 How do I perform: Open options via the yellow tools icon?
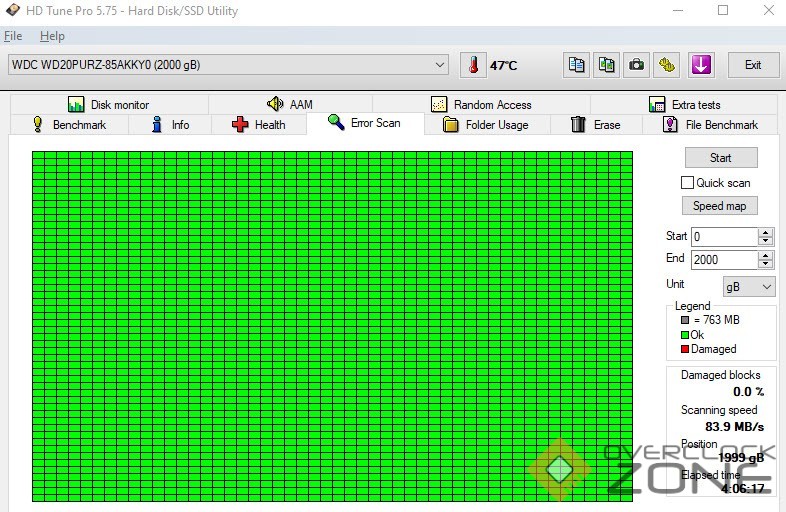[x=667, y=65]
